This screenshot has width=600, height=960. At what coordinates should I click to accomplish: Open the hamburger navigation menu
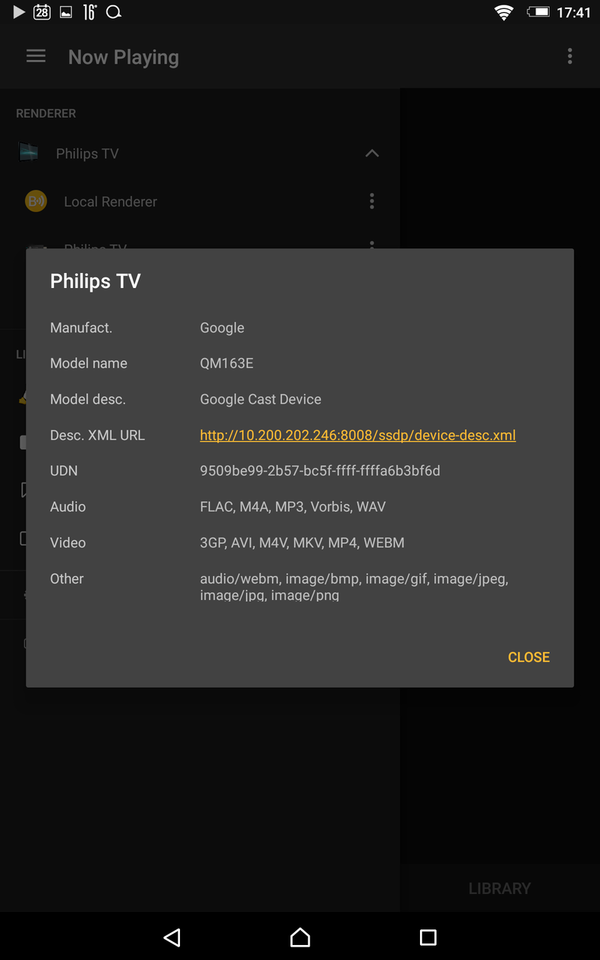pos(36,56)
